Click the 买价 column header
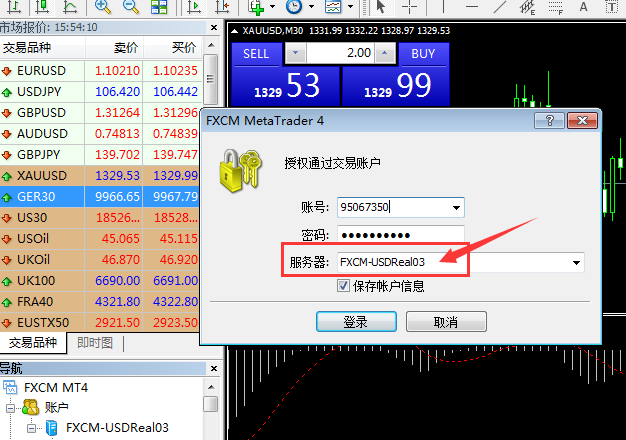Image resolution: width=626 pixels, height=440 pixels. 172,48
